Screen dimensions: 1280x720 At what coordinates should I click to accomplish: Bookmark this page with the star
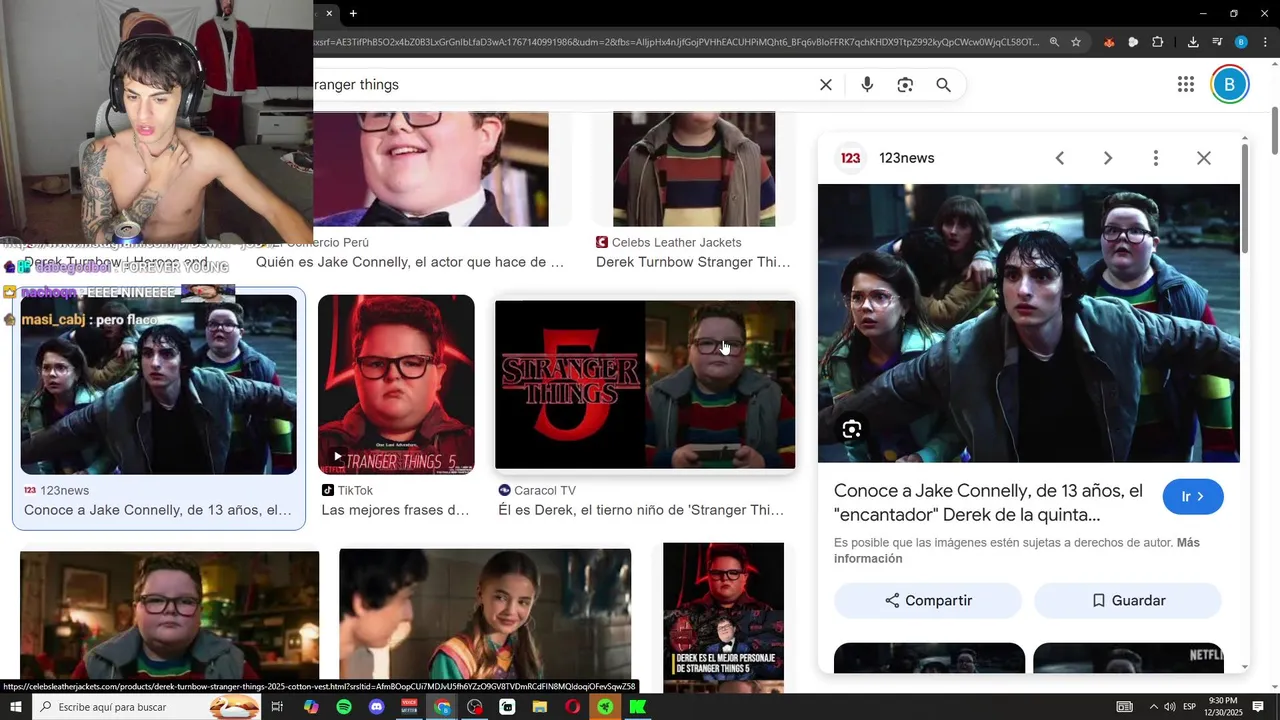coord(1076,42)
